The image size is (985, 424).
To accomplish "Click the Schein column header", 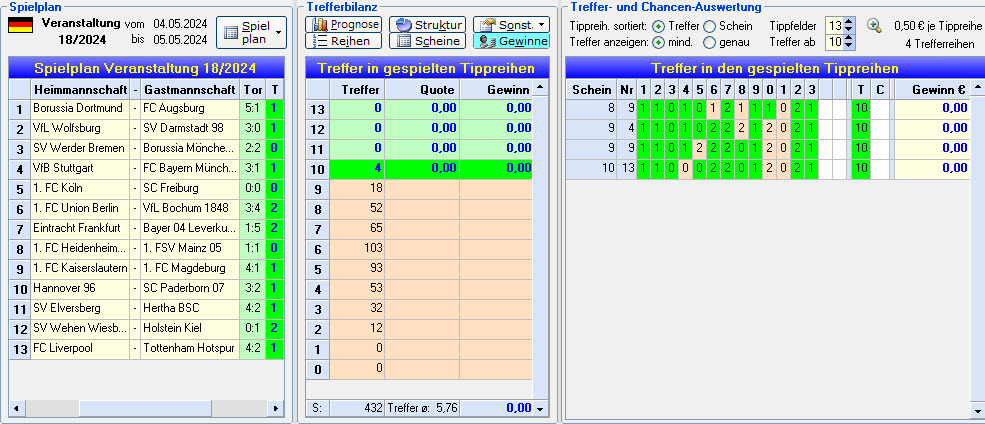I will 591,89.
